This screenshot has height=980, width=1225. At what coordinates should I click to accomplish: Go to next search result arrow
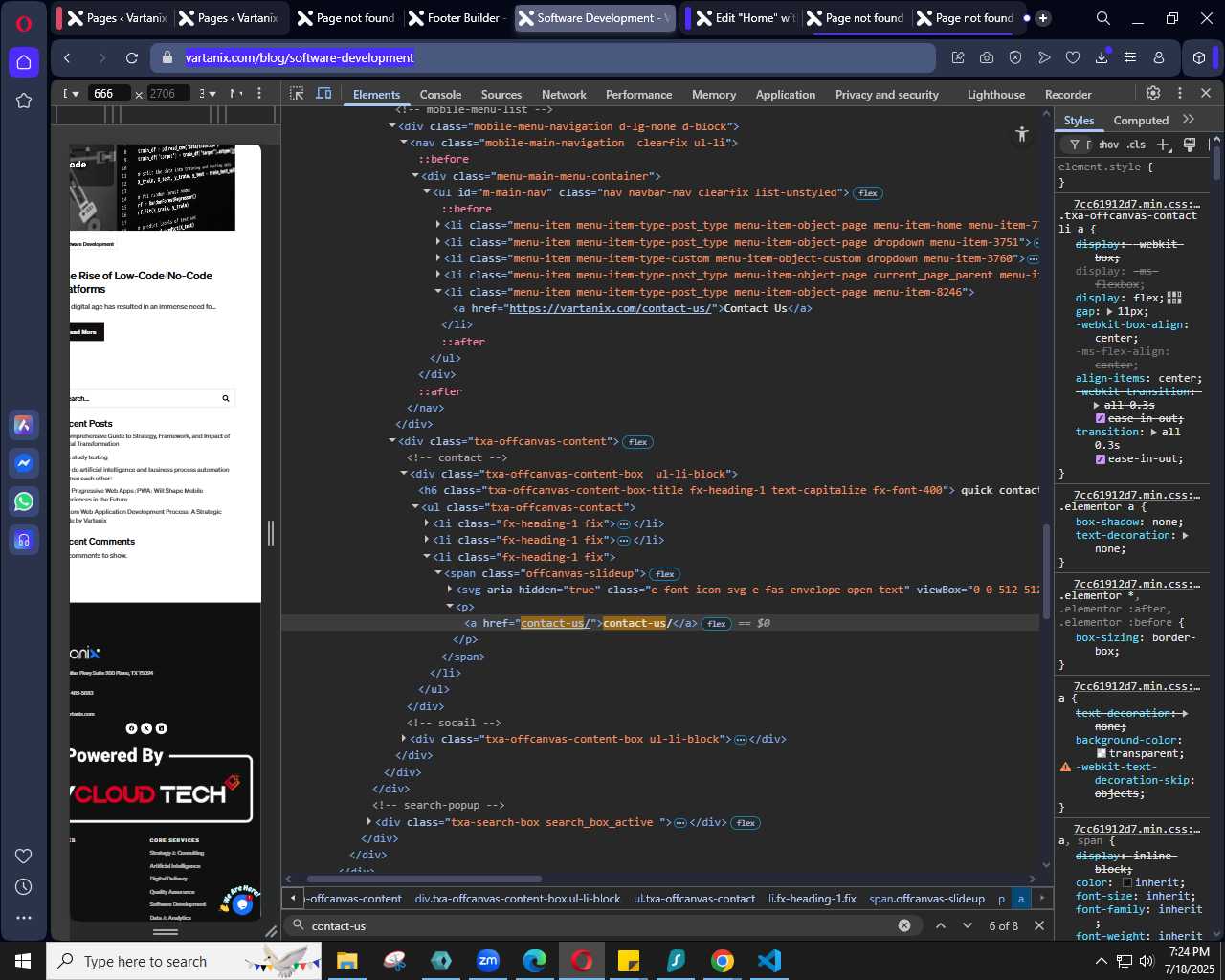click(x=967, y=925)
